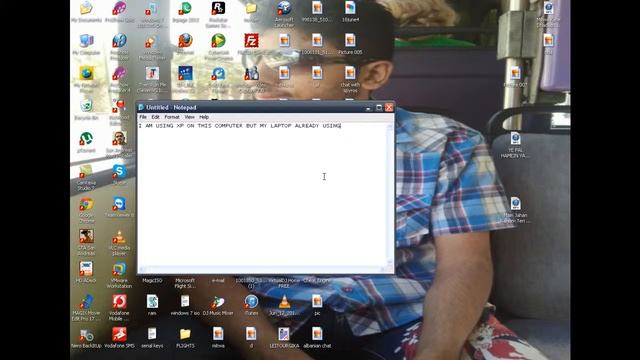Open Notepad's Help menu

tap(204, 117)
